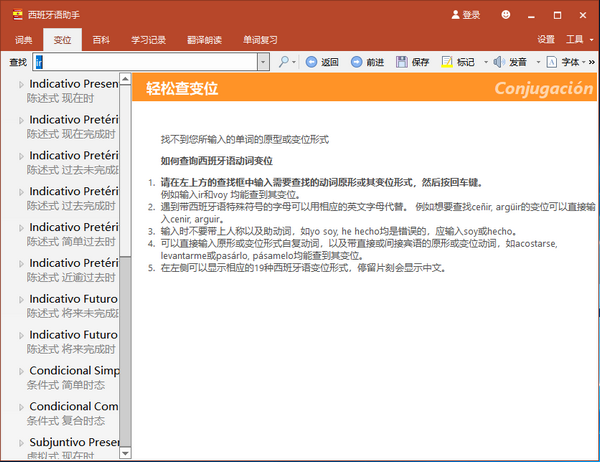Open the 工具 tools dropdown menu
Viewport: 600px width, 462px height.
pos(575,40)
